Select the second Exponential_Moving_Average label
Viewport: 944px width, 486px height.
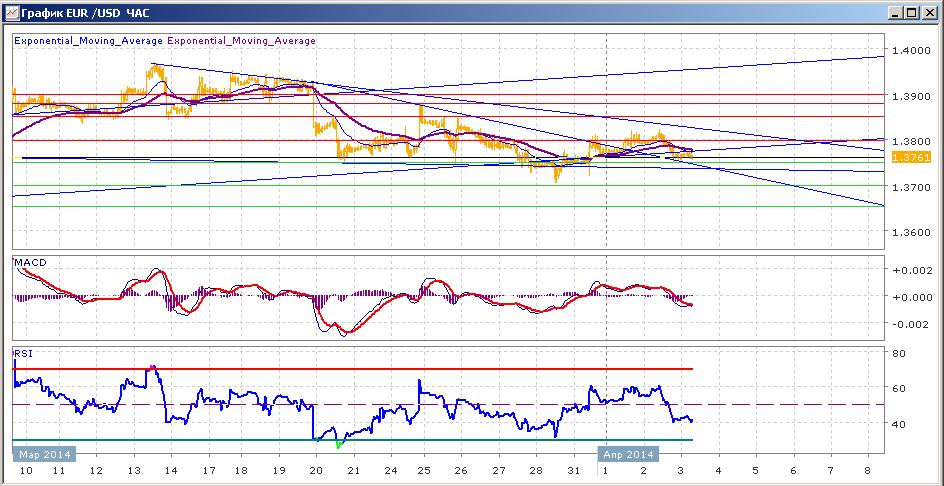click(x=241, y=41)
